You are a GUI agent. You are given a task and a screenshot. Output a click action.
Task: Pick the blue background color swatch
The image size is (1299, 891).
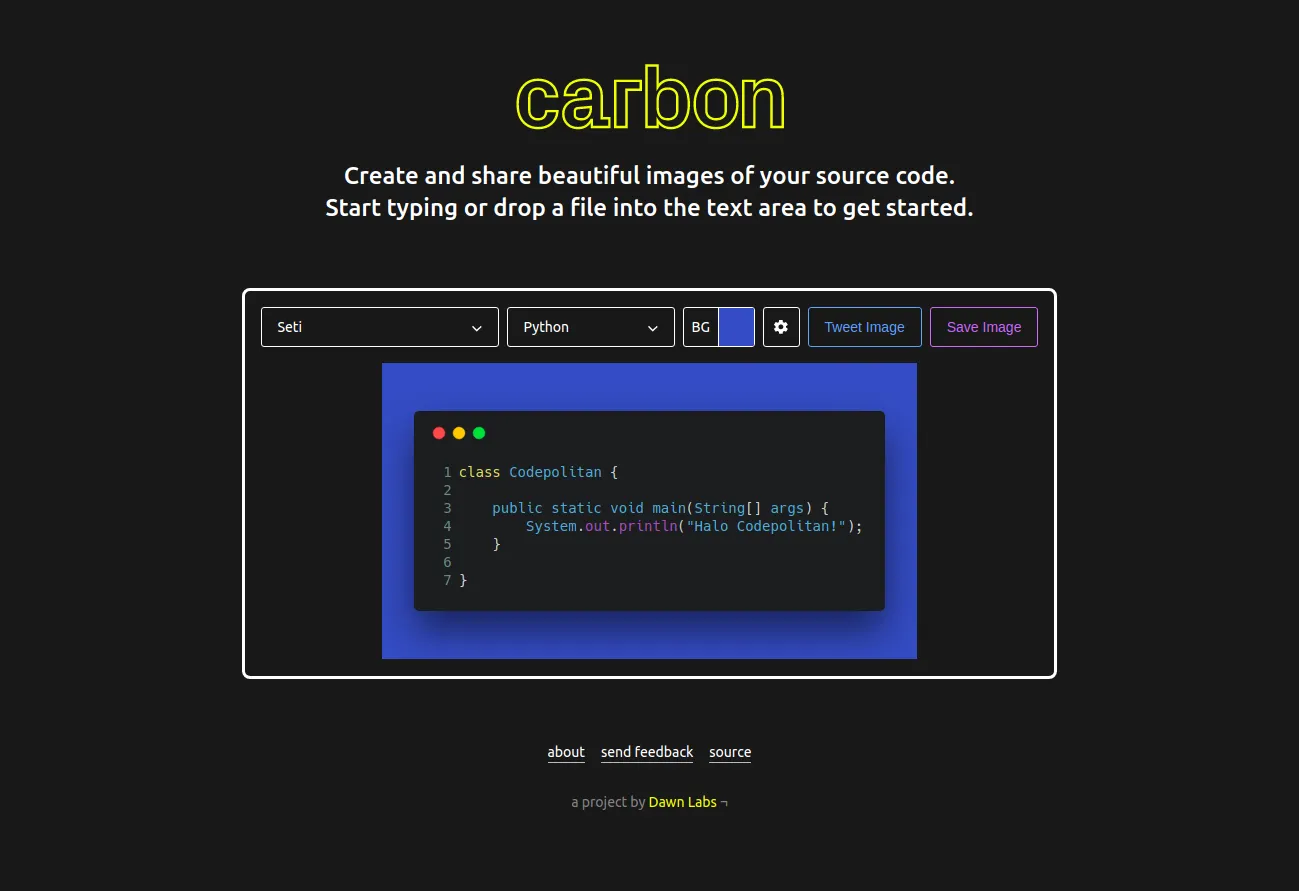click(x=737, y=327)
